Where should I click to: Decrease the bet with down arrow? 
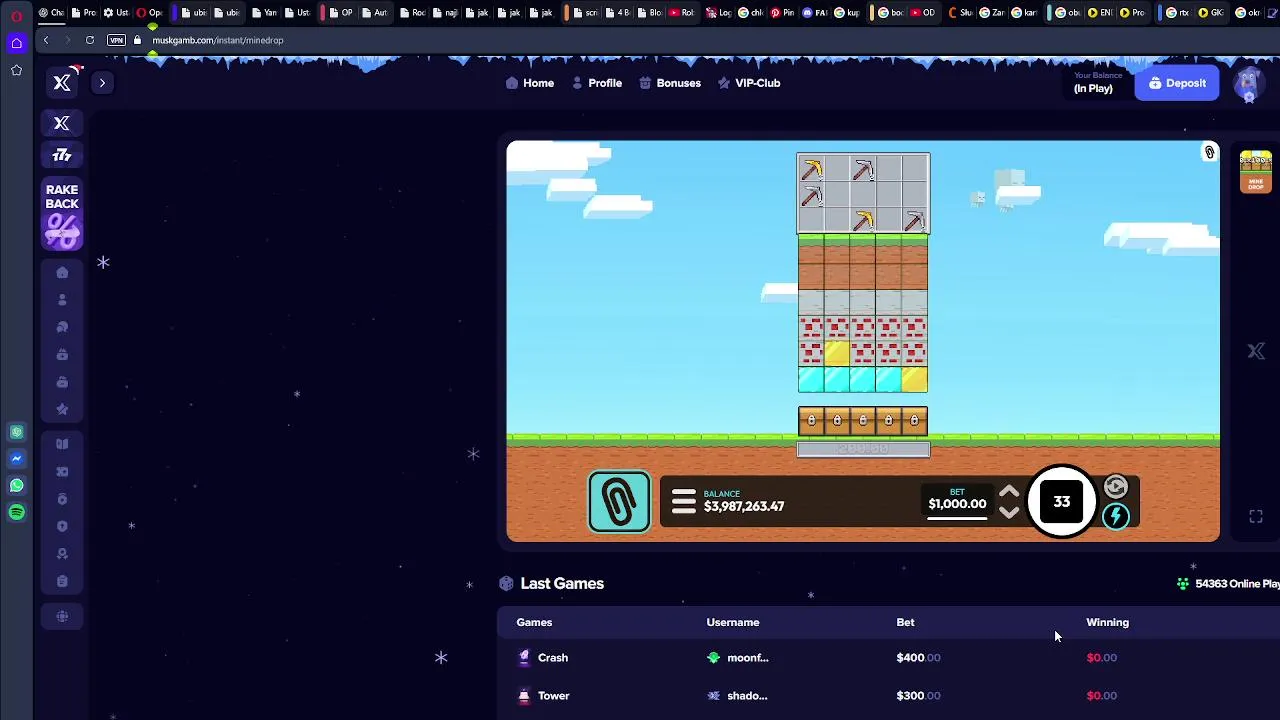1009,513
